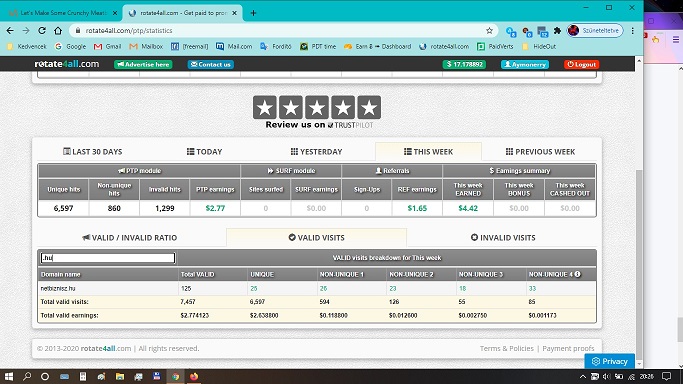The width and height of the screenshot is (683, 384).
Task: Bookmark this page with the star icon
Action: tap(489, 30)
